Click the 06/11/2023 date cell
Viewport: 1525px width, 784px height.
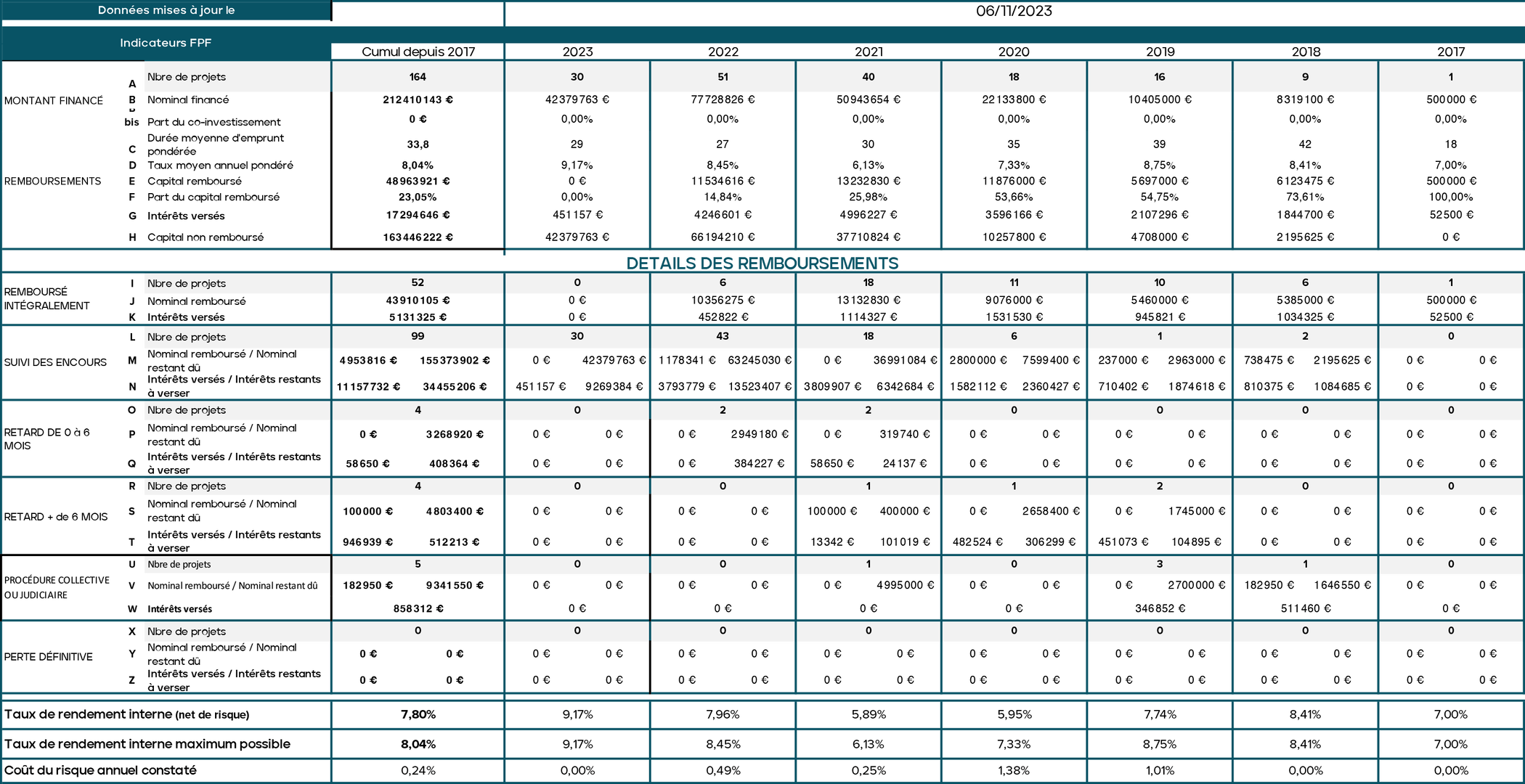[1014, 11]
